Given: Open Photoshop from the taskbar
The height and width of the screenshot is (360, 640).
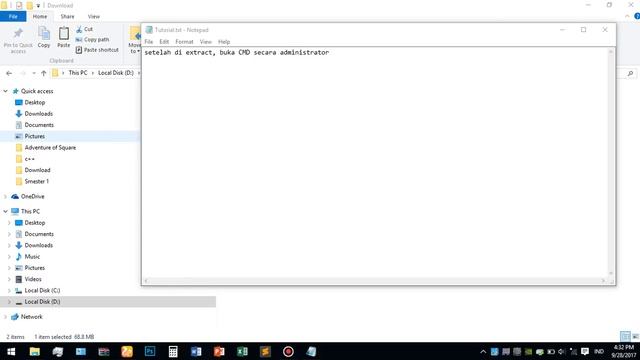Looking at the screenshot, I should click(x=150, y=351).
